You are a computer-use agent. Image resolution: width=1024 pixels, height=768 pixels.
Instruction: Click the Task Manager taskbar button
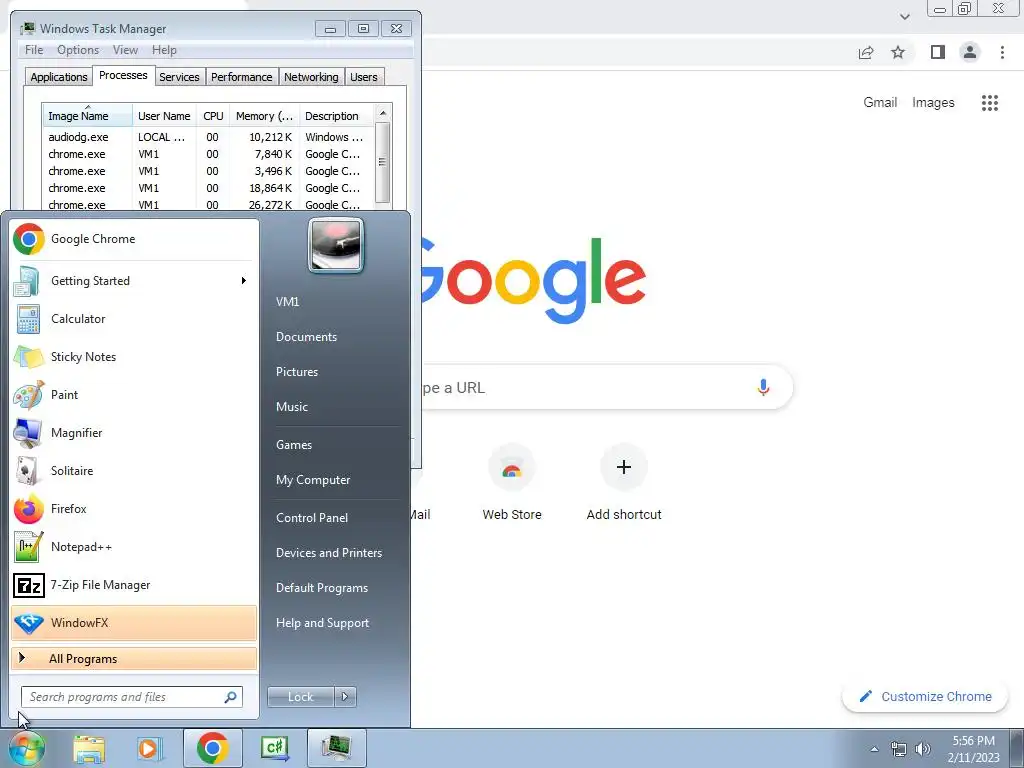tap(336, 748)
